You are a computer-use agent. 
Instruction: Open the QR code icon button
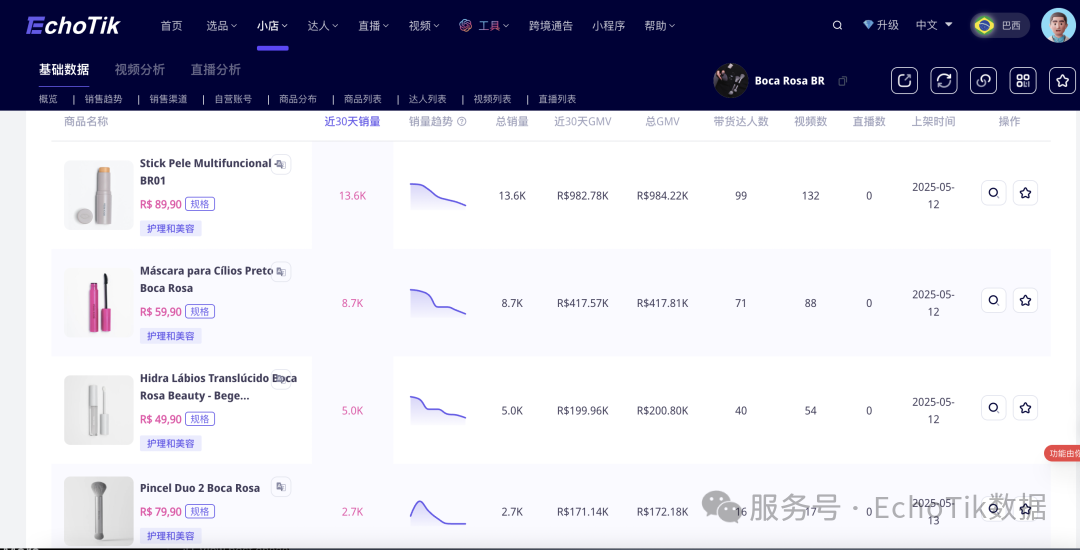coord(1023,81)
